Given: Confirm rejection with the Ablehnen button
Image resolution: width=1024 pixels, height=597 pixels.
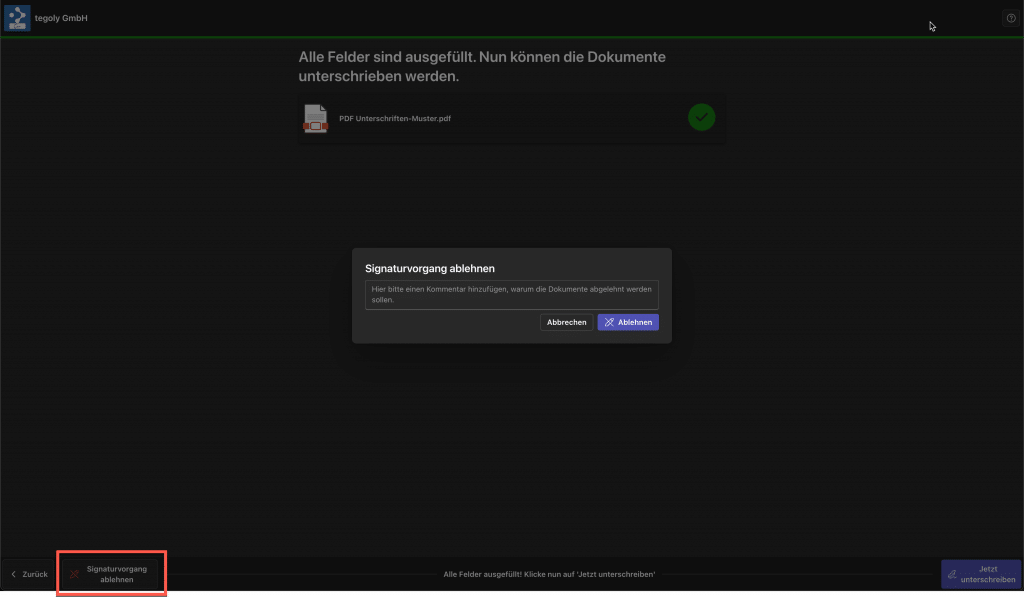Looking at the screenshot, I should tap(628, 322).
